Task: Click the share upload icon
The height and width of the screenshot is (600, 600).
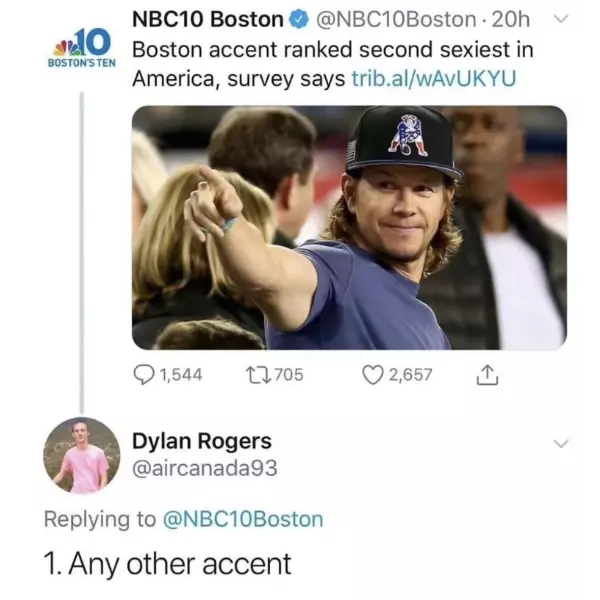Action: pyautogui.click(x=484, y=375)
